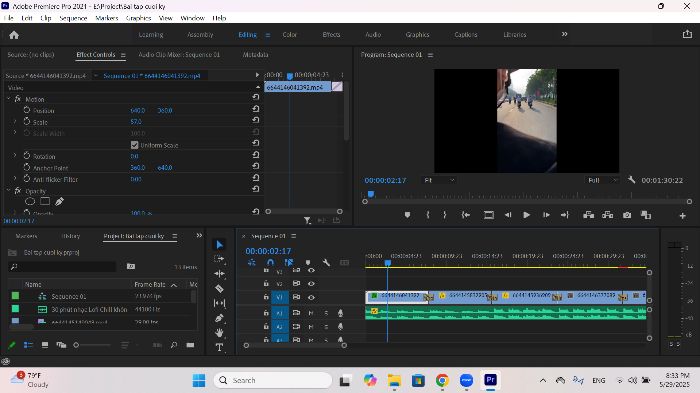The image size is (700, 393).
Task: Reset Position parameter
Action: tap(255, 109)
